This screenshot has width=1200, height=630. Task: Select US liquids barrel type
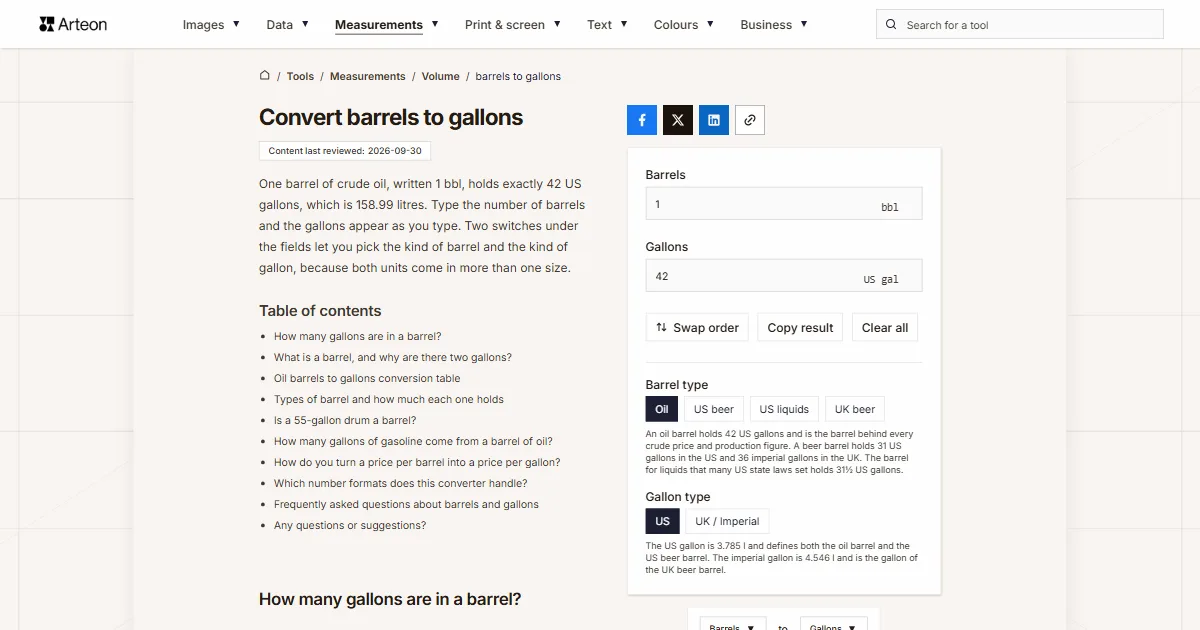point(784,409)
